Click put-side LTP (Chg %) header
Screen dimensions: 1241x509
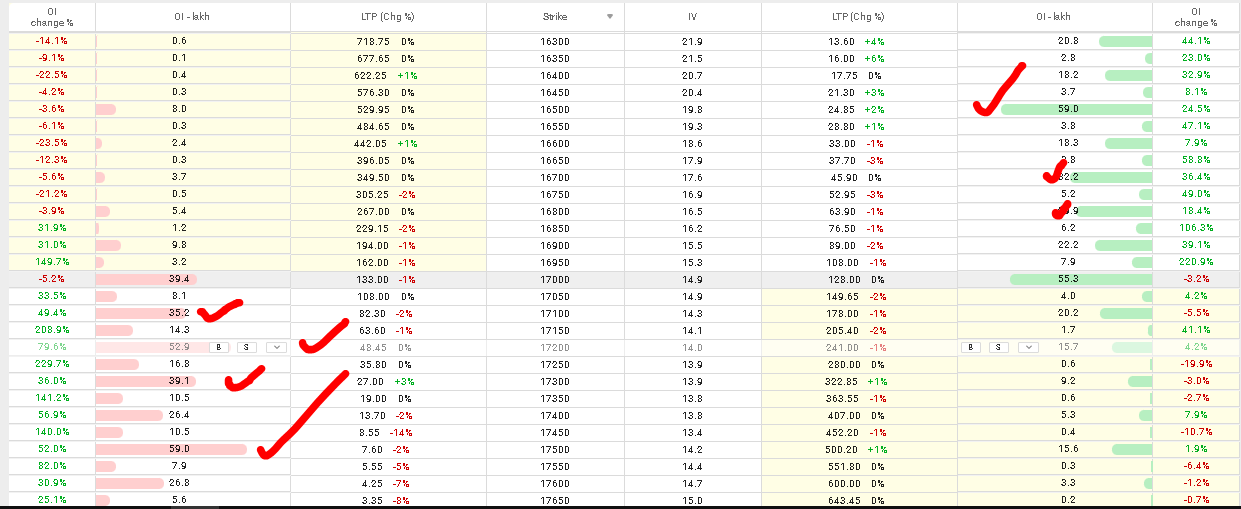pos(859,17)
